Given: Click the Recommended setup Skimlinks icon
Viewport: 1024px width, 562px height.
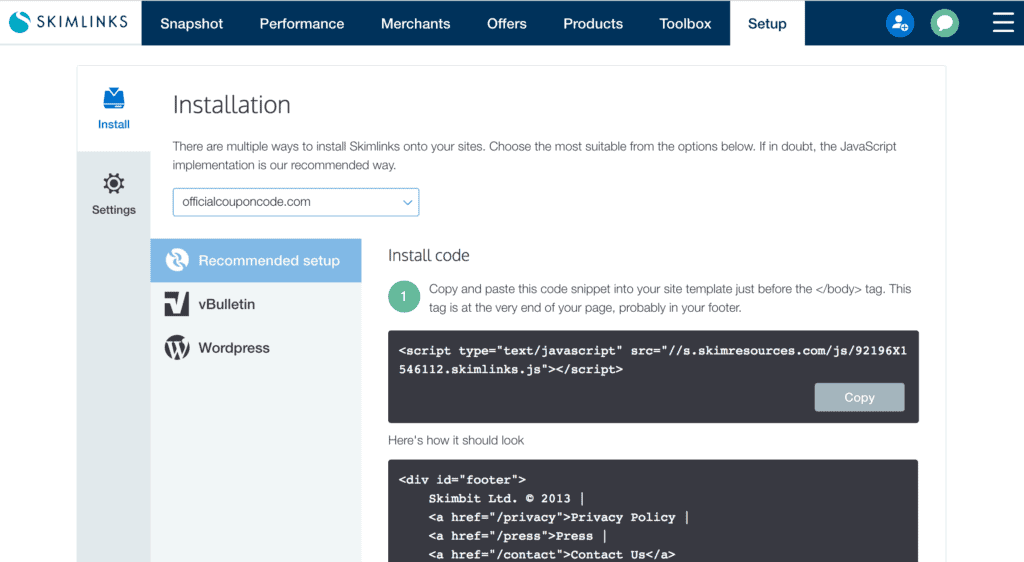Looking at the screenshot, I should (x=177, y=260).
